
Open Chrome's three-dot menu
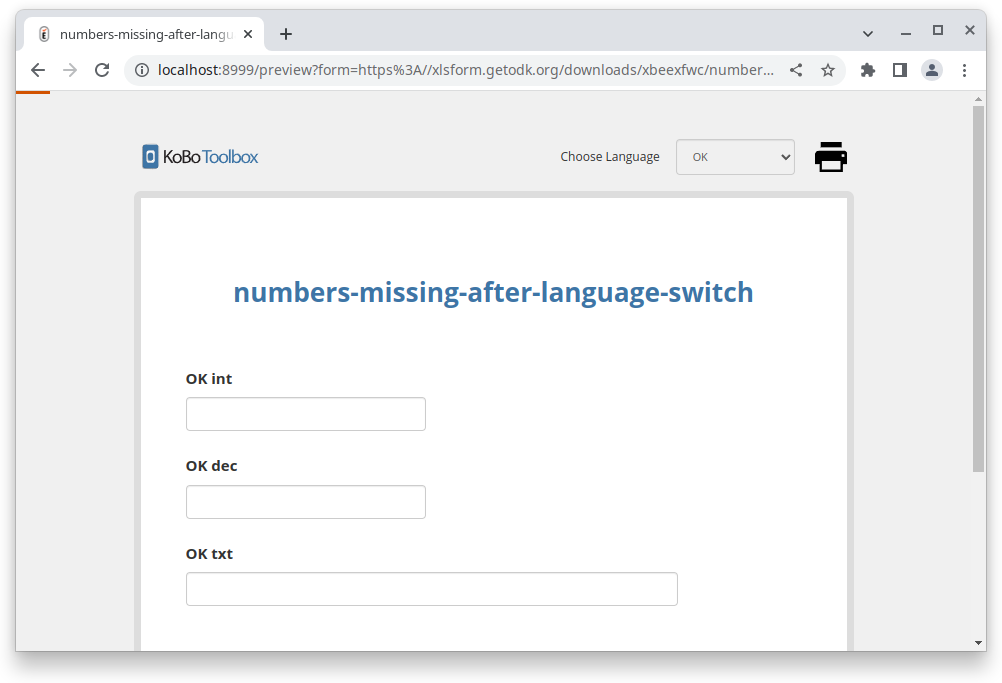coord(964,70)
